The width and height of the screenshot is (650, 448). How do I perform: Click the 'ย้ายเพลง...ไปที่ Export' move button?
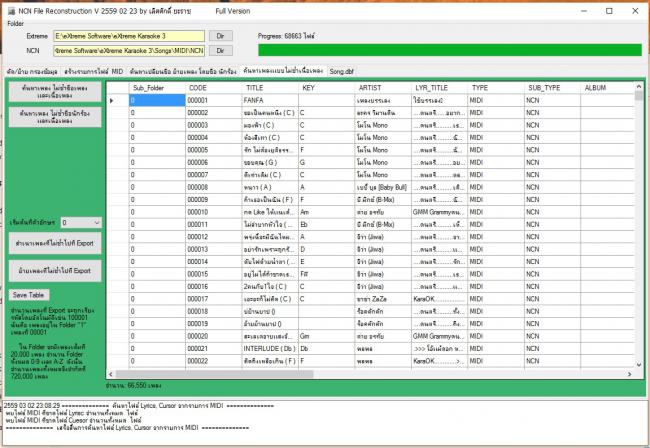55,271
